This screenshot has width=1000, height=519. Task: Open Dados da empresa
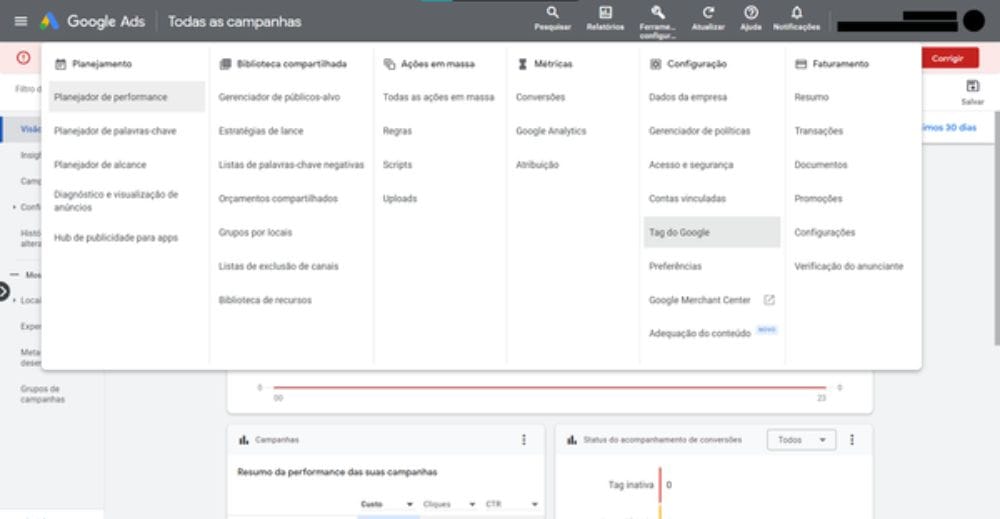point(688,97)
